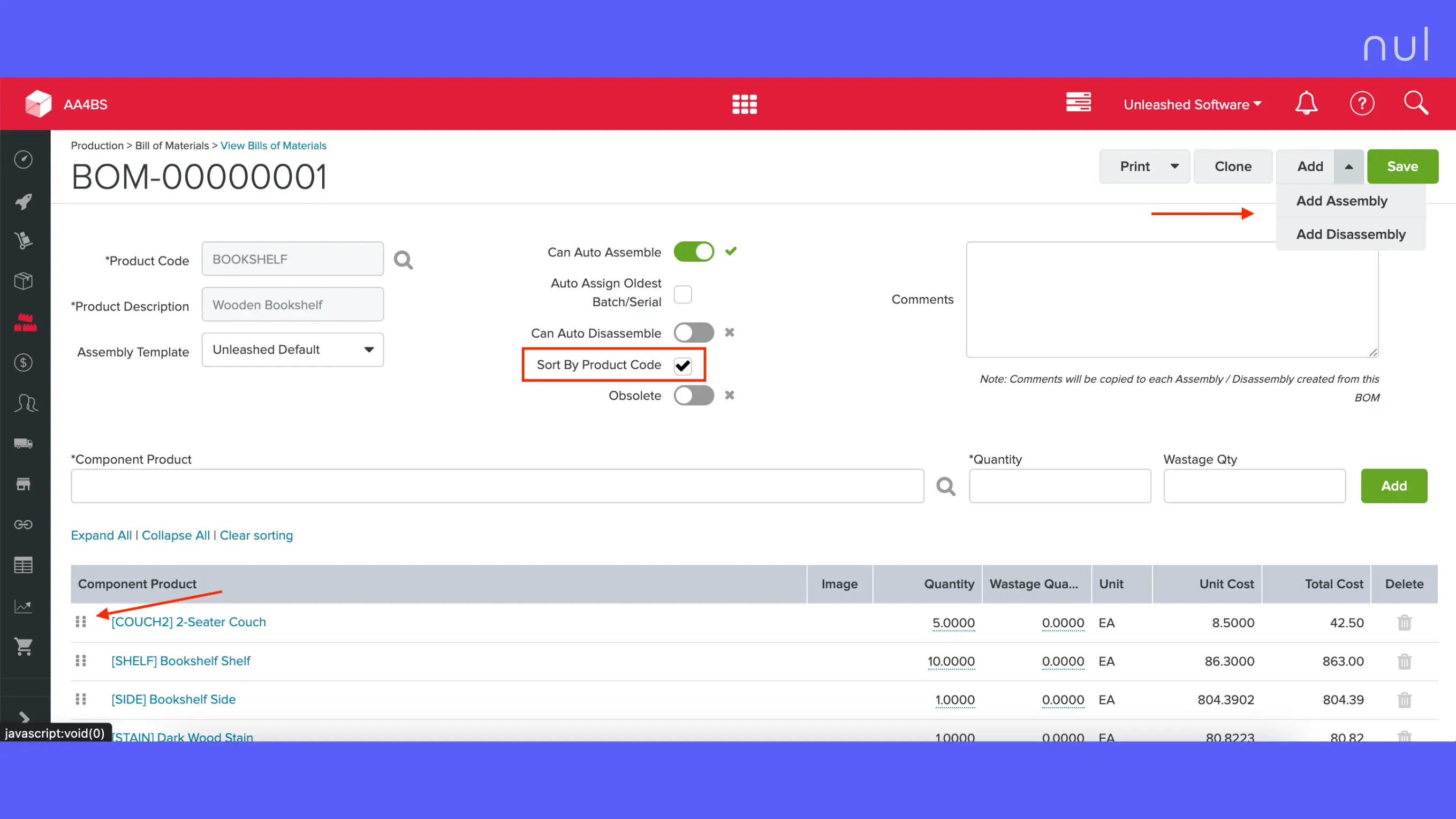
Task: Delete the 2-Seater Couch component row
Action: [1405, 623]
